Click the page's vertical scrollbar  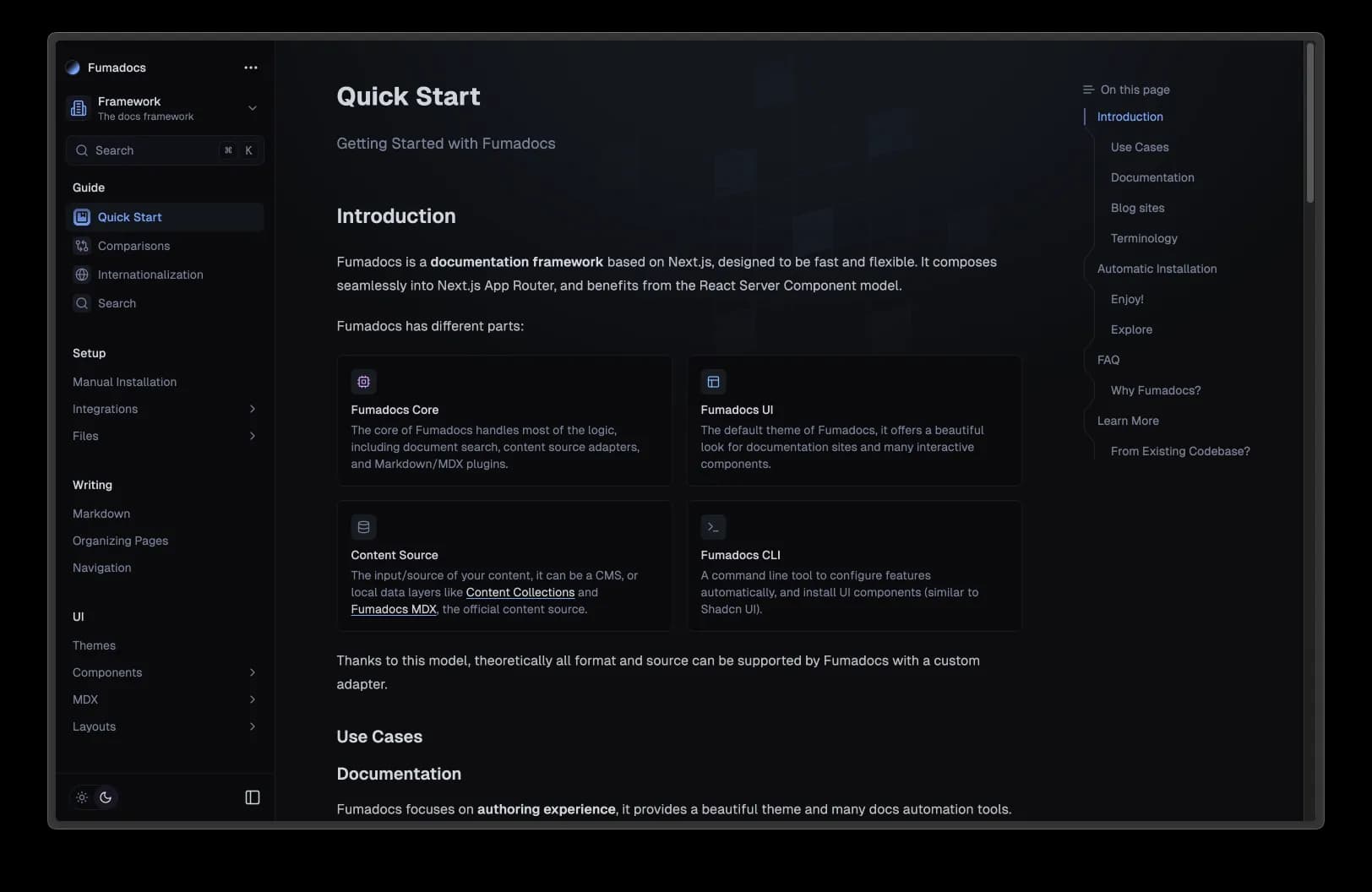click(1310, 123)
